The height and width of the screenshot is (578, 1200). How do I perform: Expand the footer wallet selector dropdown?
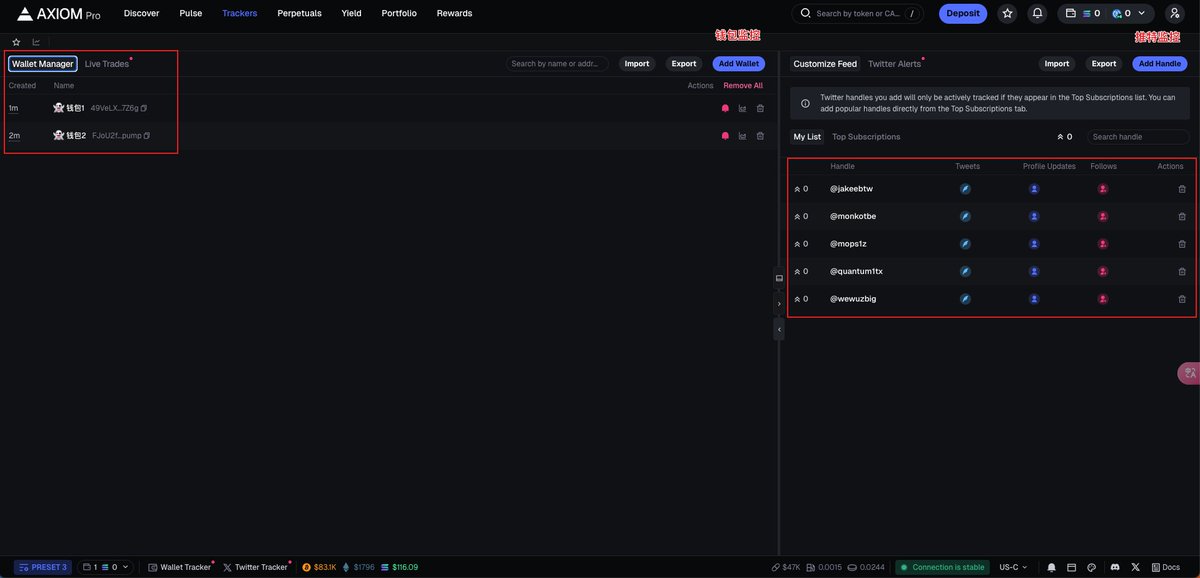[106, 567]
